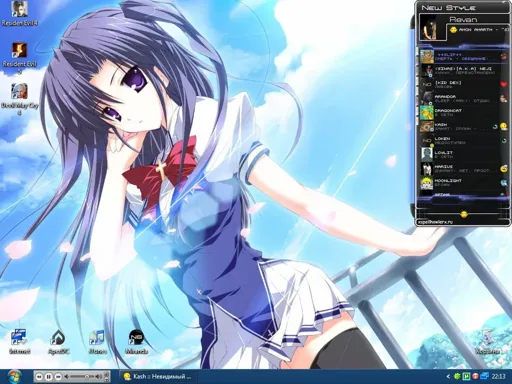Click Moonlight's avatar thumbnail
Screen dimensions: 512x384
[426, 183]
